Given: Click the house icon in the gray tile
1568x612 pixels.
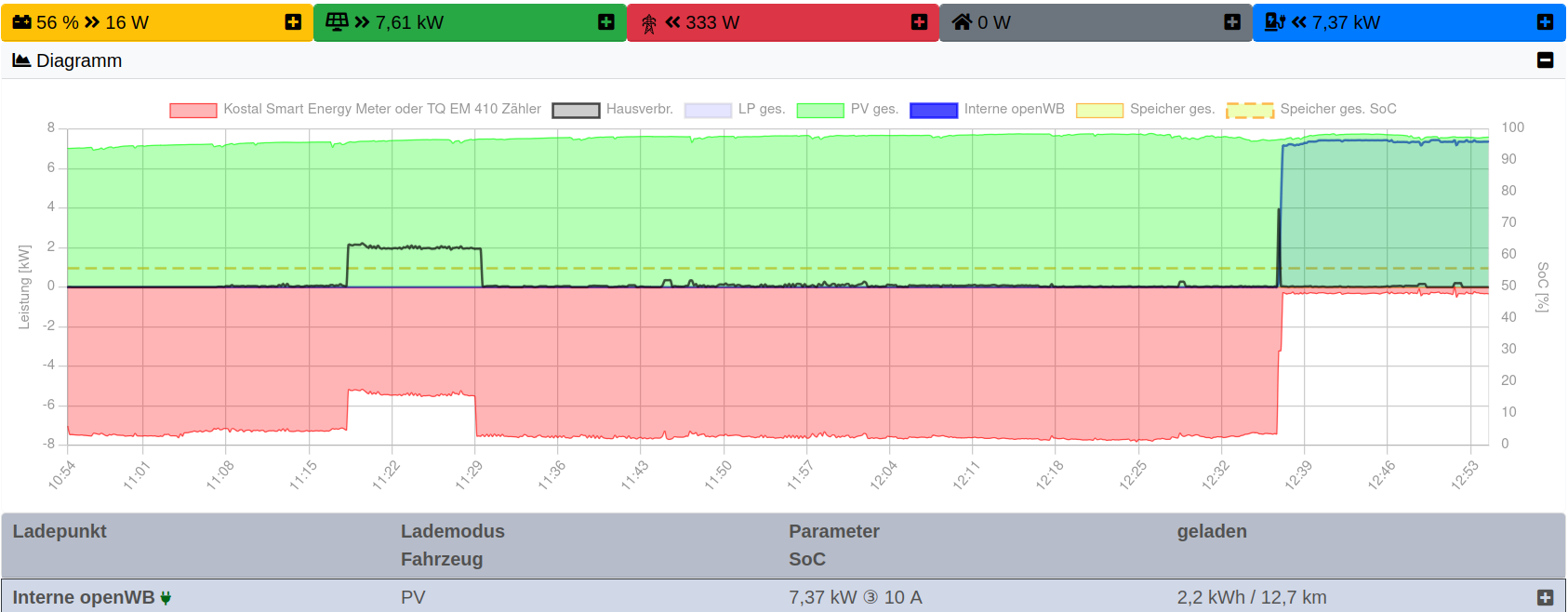Looking at the screenshot, I should coord(962,22).
